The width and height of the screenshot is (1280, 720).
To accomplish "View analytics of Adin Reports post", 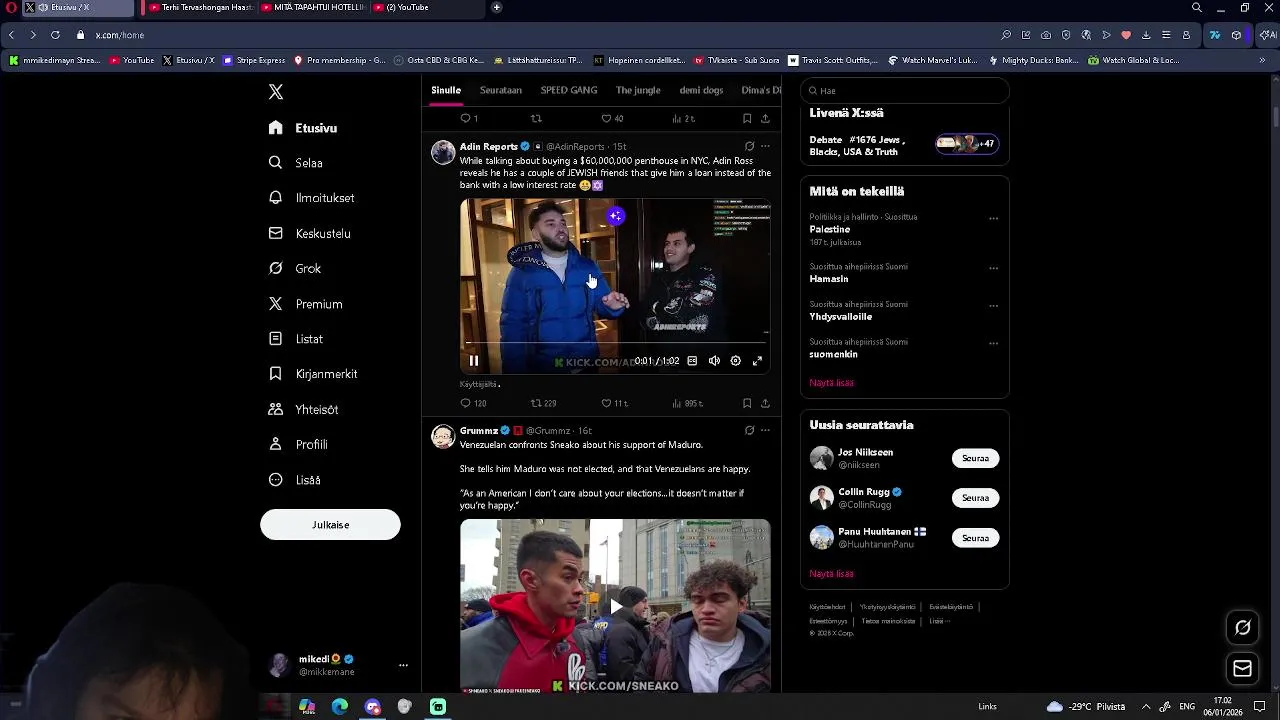I will point(687,403).
